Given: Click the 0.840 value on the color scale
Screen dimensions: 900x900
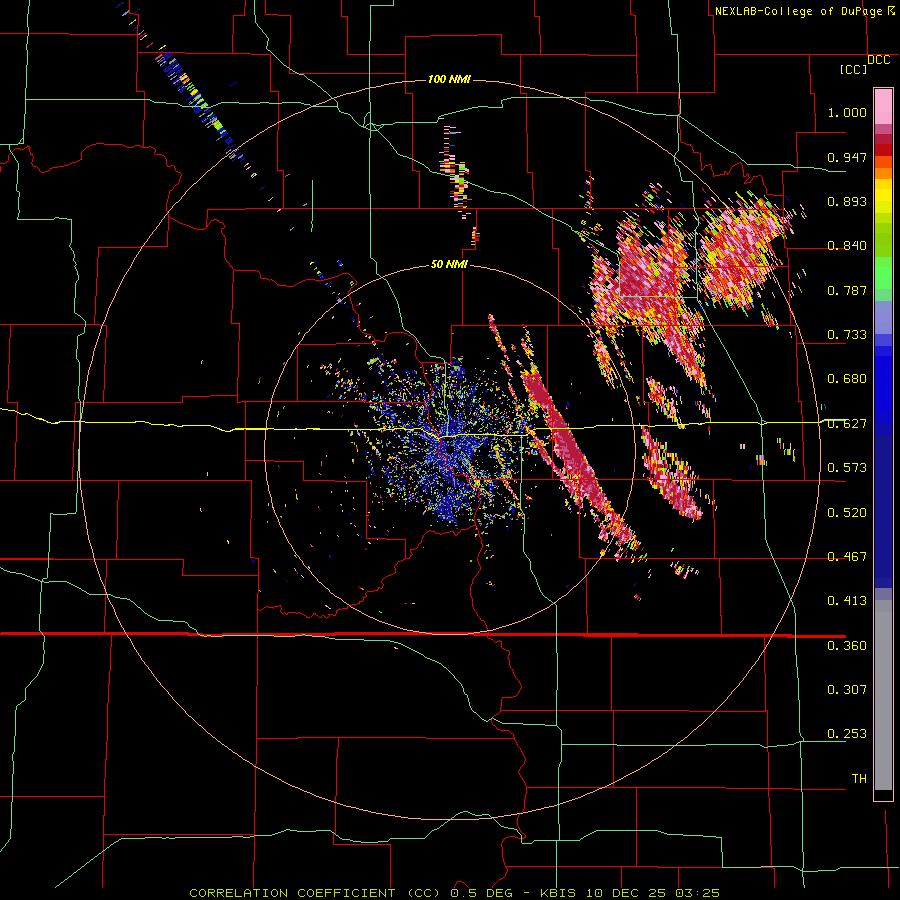Looking at the screenshot, I should point(847,246).
